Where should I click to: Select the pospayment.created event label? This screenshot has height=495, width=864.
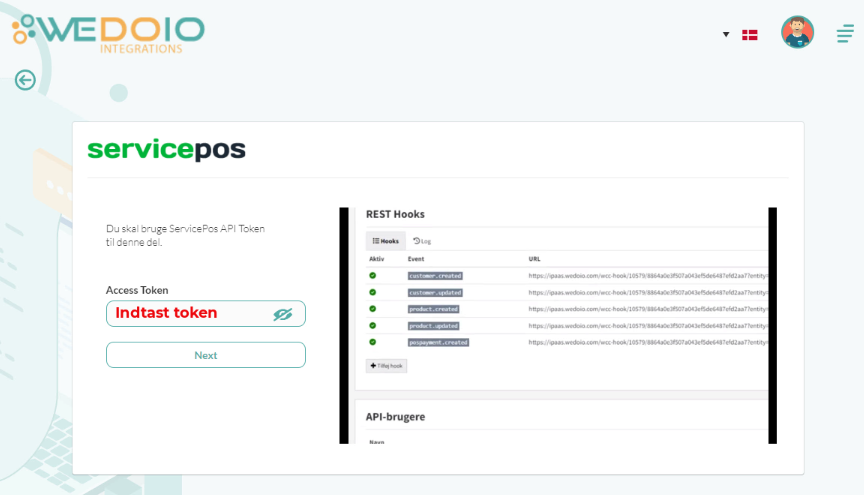[x=439, y=342]
